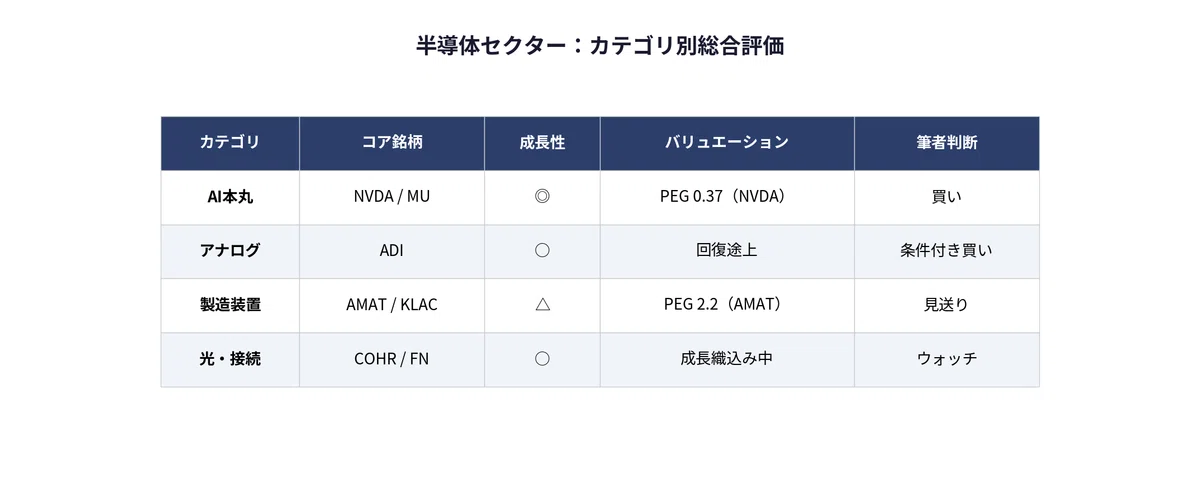Click the COHR / FN cell
This screenshot has height=503, width=1200.
pyautogui.click(x=392, y=359)
